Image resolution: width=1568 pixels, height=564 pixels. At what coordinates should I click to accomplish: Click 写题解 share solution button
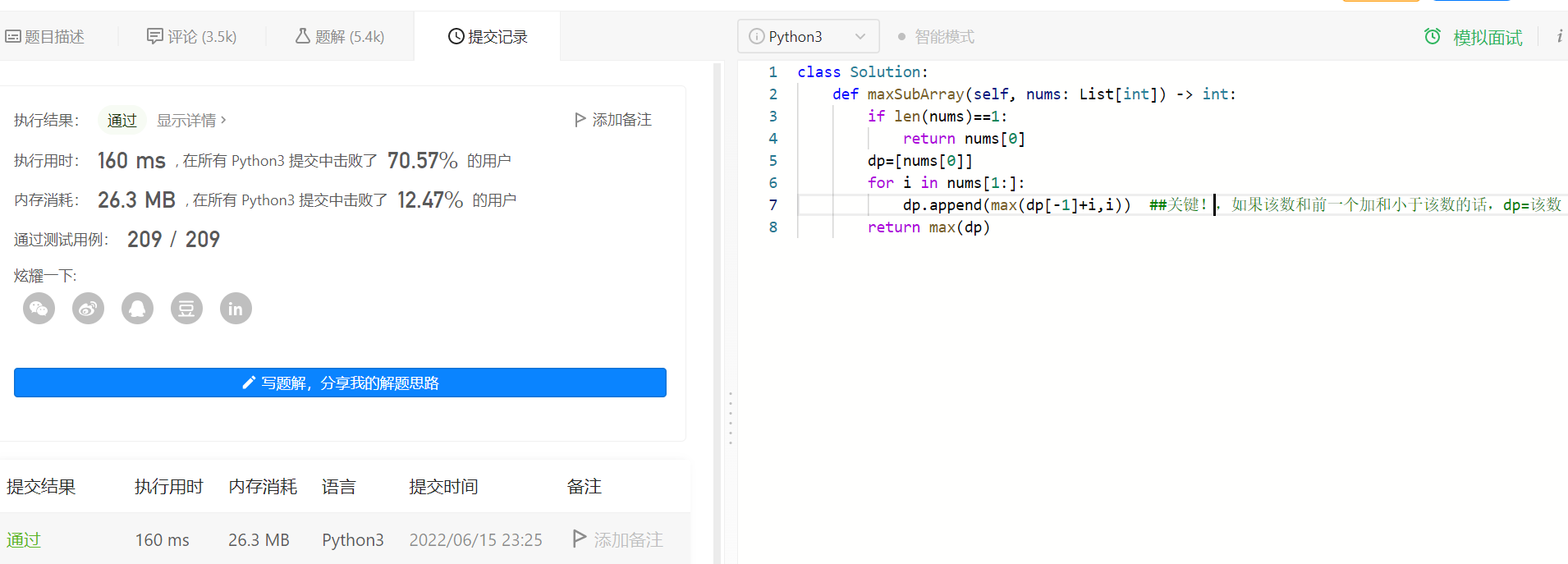[x=340, y=383]
